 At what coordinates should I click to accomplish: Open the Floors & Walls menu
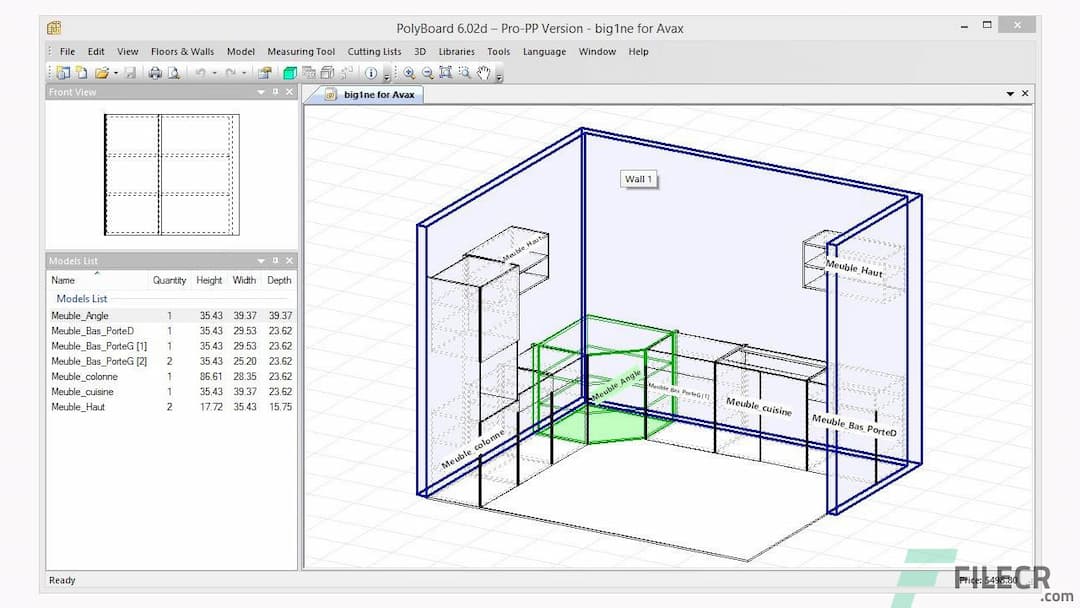[182, 51]
